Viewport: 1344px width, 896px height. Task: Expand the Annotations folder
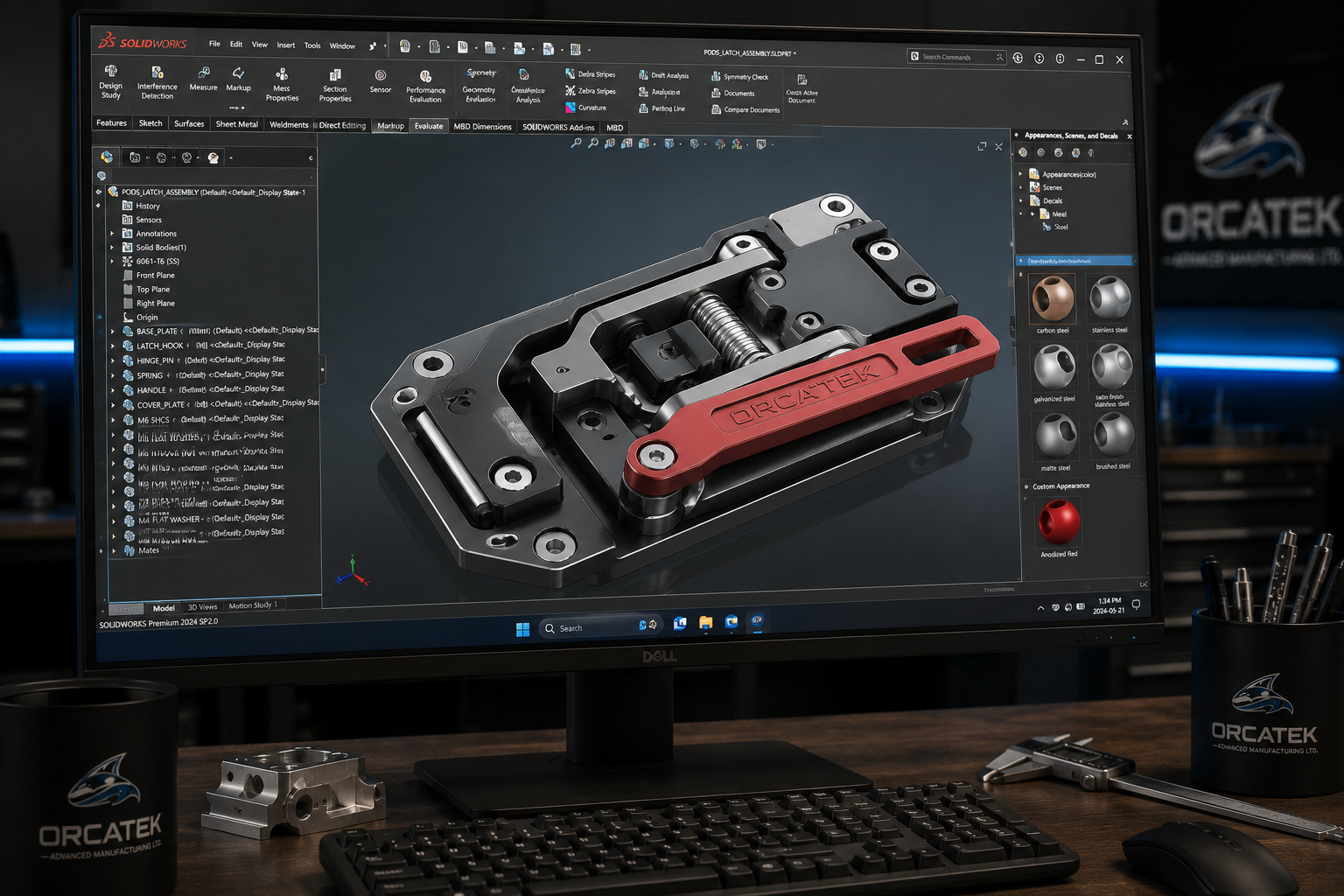coord(112,234)
